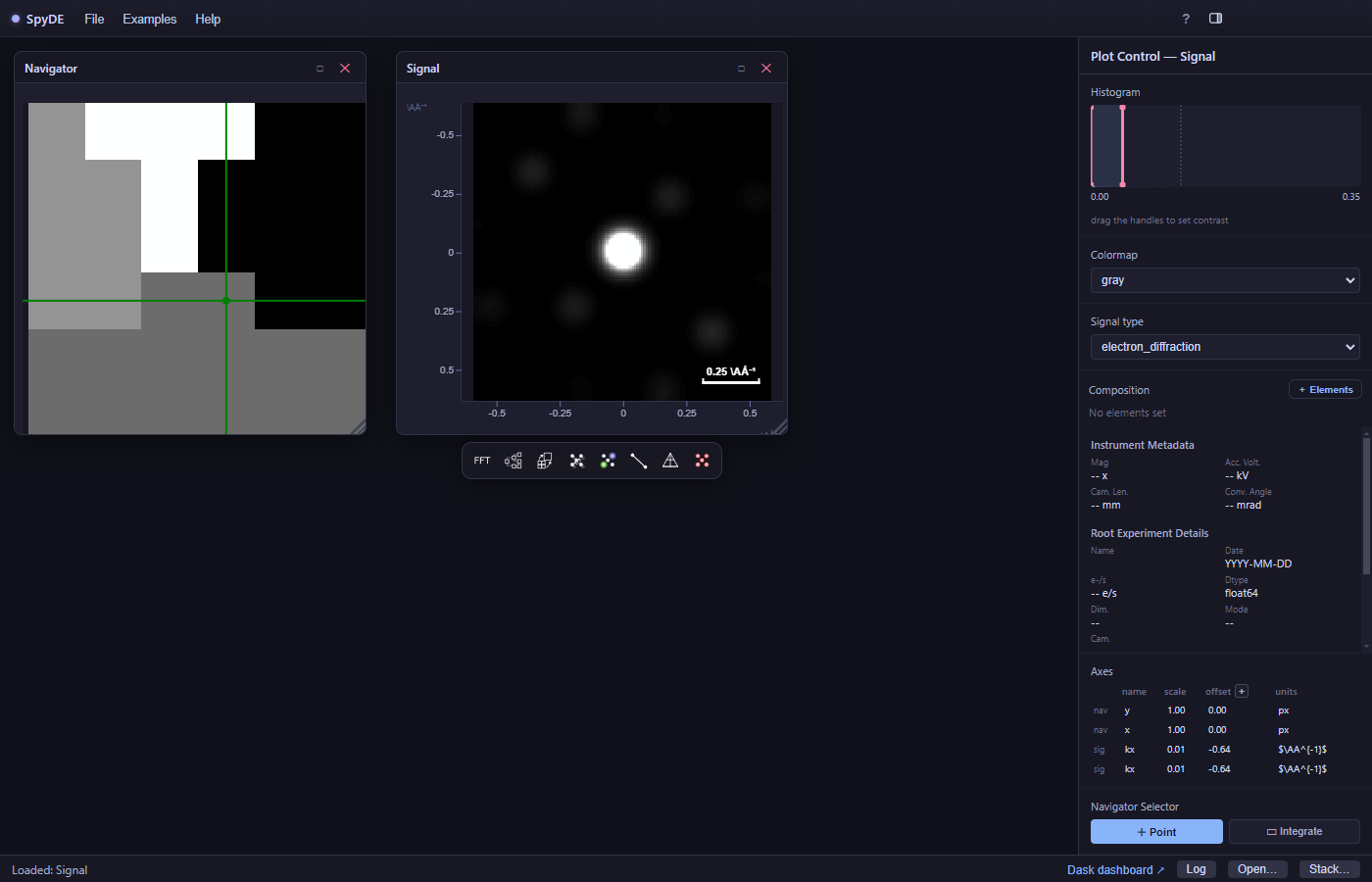Viewport: 1372px width, 882px height.
Task: Click the float64 dtype value
Action: click(1242, 594)
